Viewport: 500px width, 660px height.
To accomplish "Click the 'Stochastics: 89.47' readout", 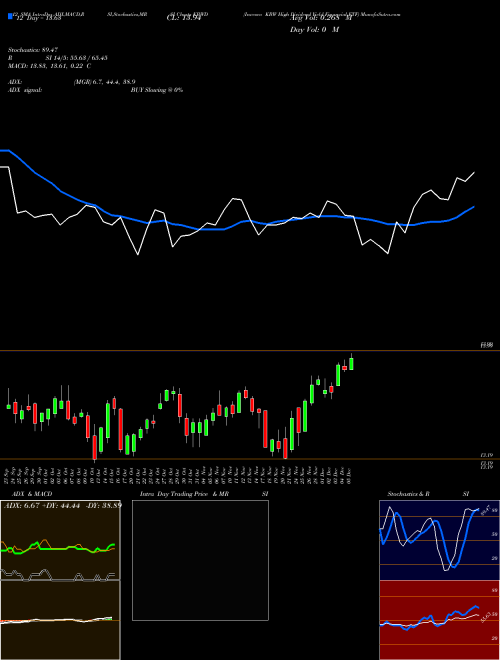I will click(33, 50).
